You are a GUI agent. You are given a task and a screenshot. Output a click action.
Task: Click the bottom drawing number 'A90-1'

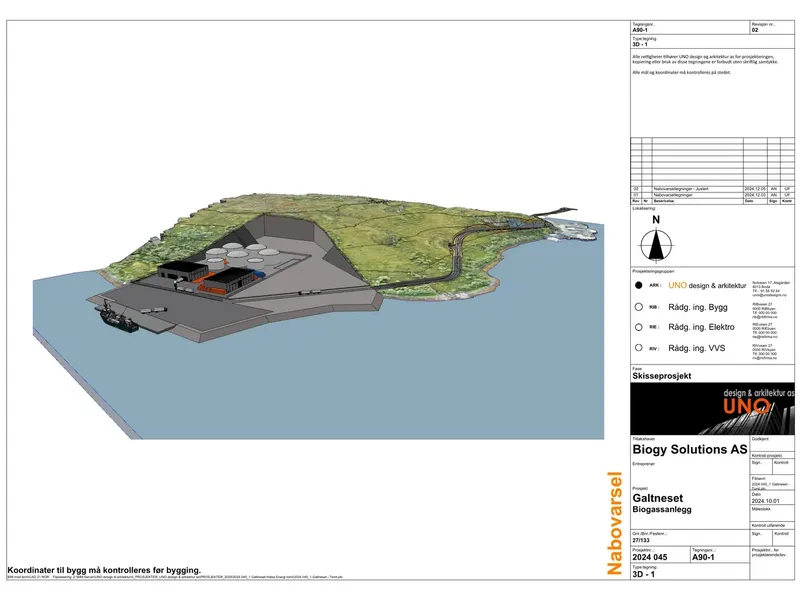[703, 558]
